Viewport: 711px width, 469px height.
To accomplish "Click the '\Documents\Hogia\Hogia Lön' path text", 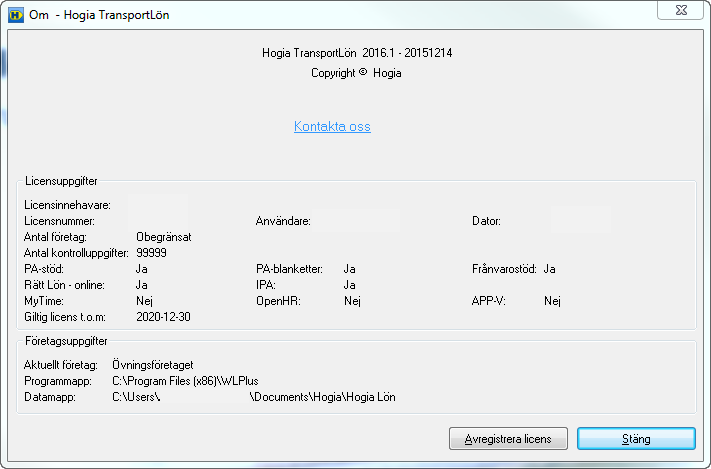I will [322, 397].
